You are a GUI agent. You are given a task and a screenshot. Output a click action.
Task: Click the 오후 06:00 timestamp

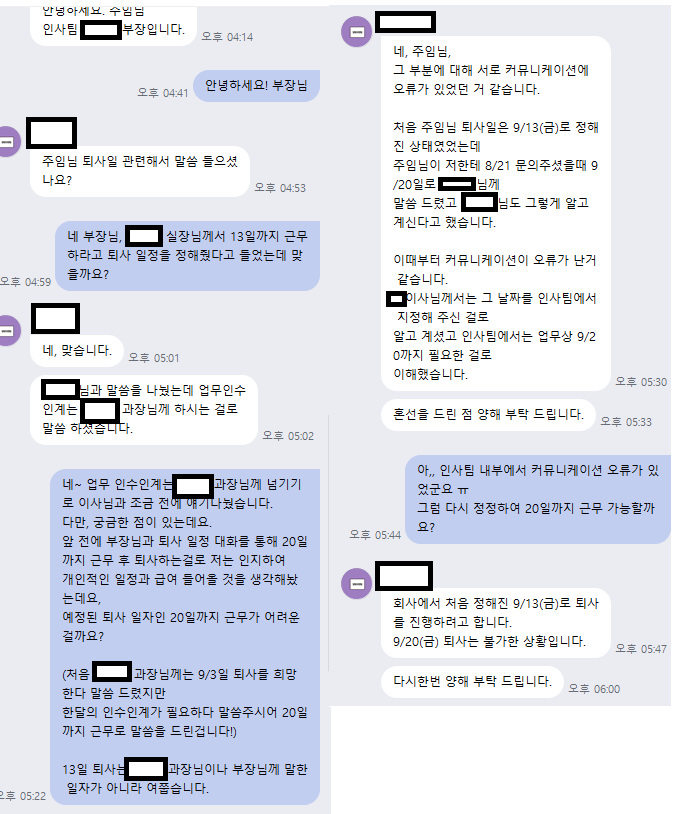594,689
